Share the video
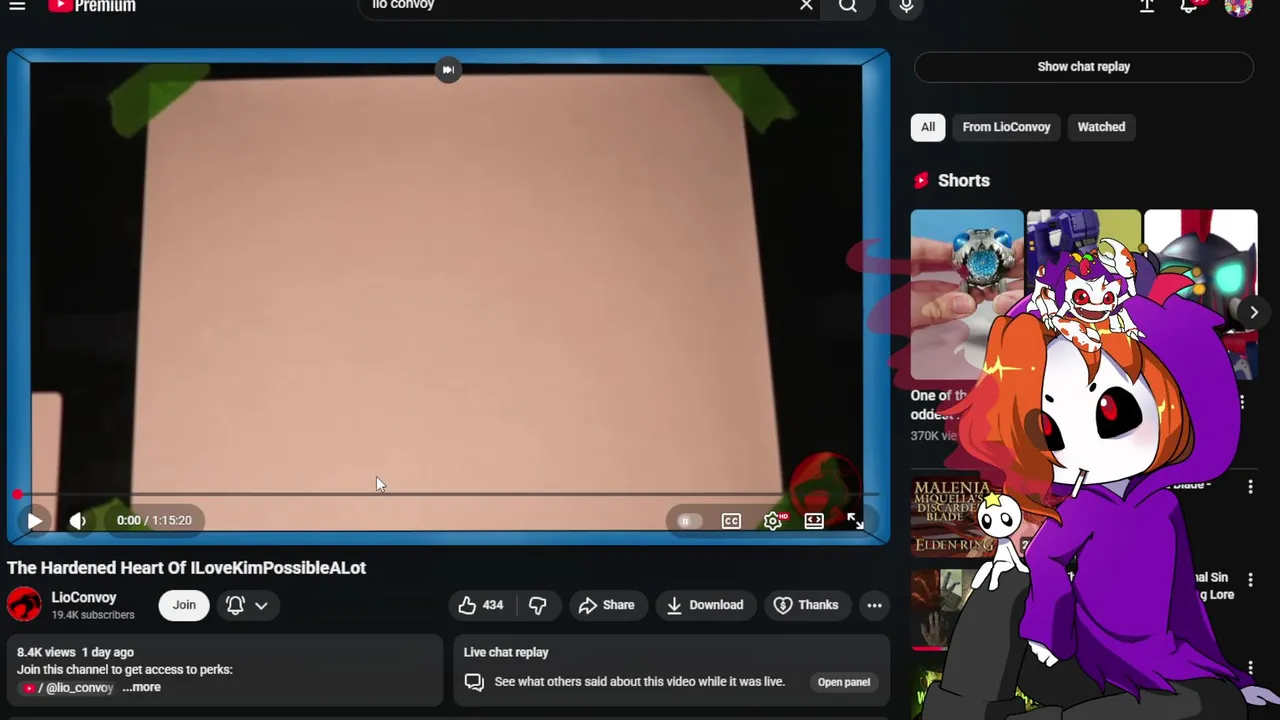This screenshot has height=720, width=1280. 606,605
